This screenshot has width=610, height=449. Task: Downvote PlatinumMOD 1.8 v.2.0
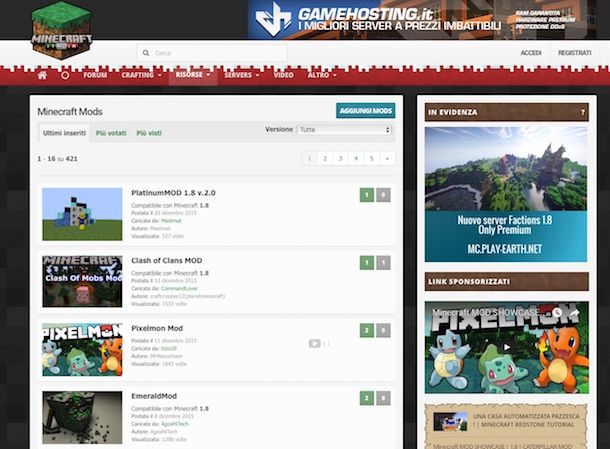pyautogui.click(x=383, y=195)
